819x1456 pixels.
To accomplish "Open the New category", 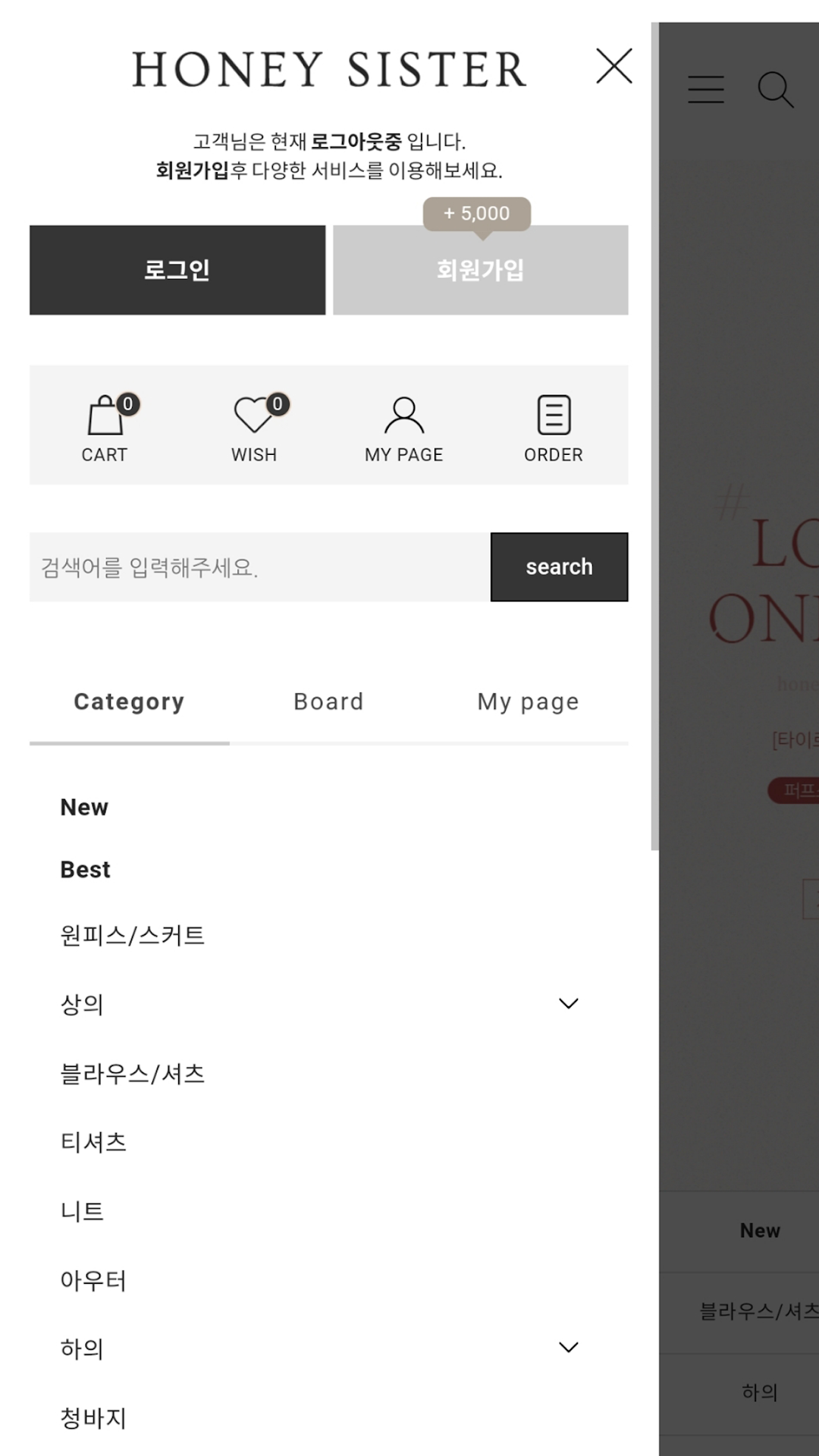I will [84, 808].
